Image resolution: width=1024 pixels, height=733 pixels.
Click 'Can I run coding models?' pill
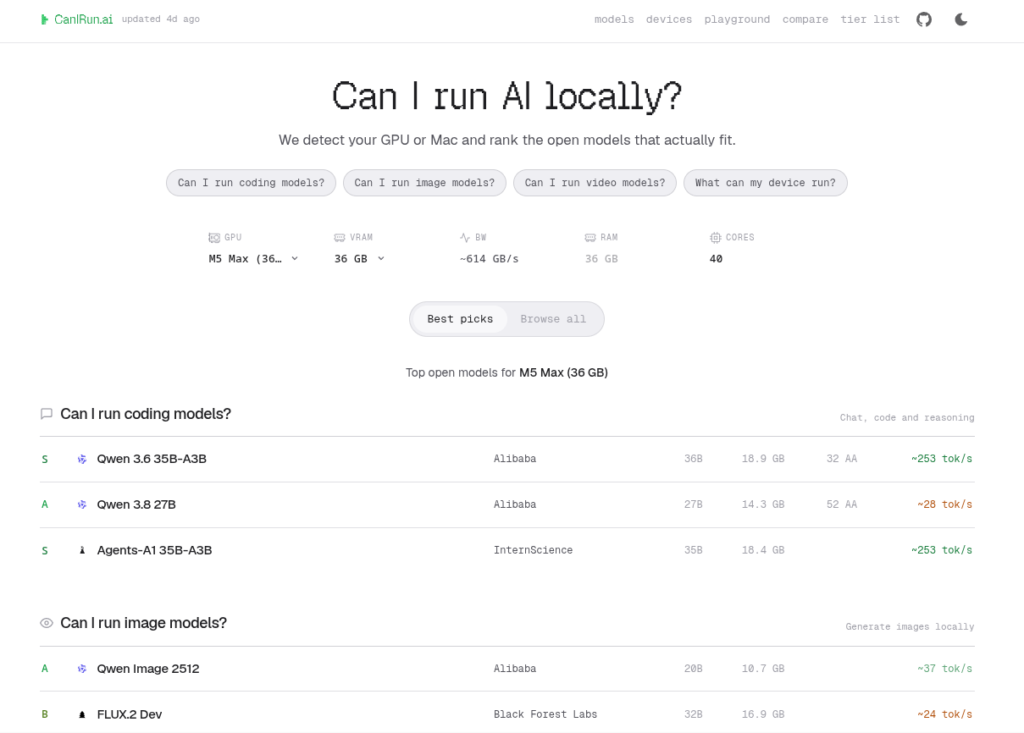251,183
